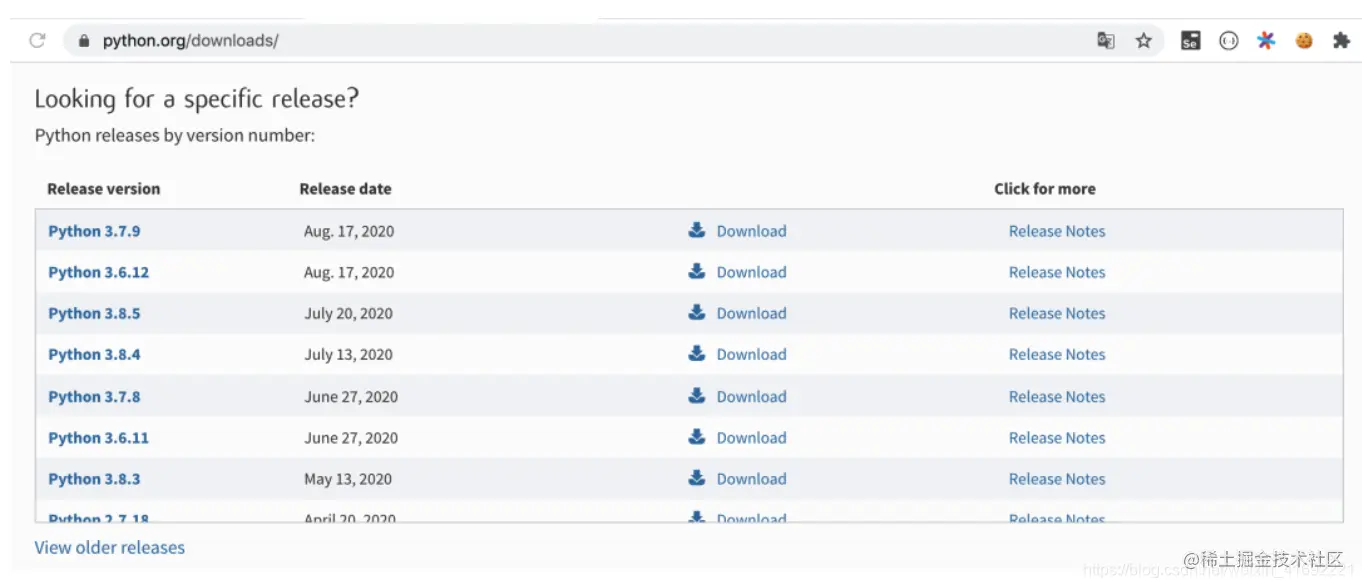Open the translate page icon

click(x=1105, y=41)
